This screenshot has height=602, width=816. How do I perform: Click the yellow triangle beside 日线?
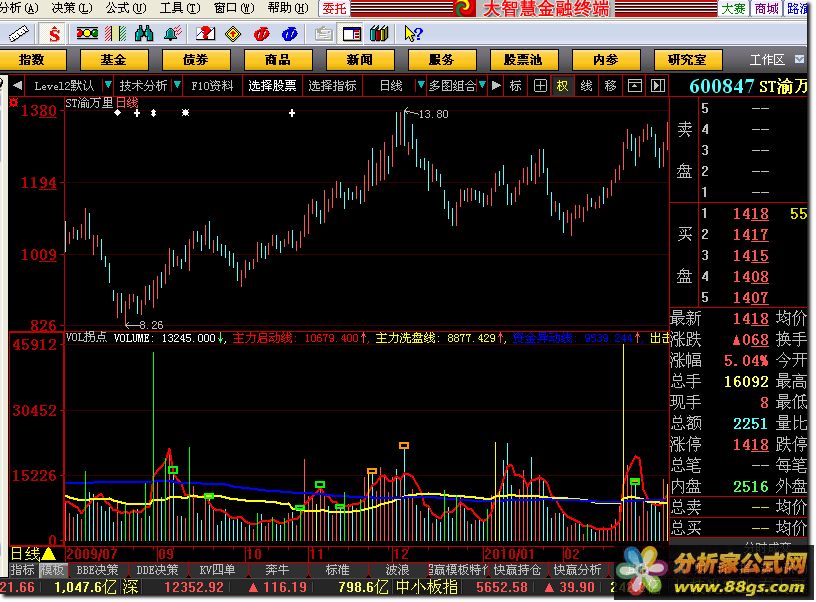point(49,554)
